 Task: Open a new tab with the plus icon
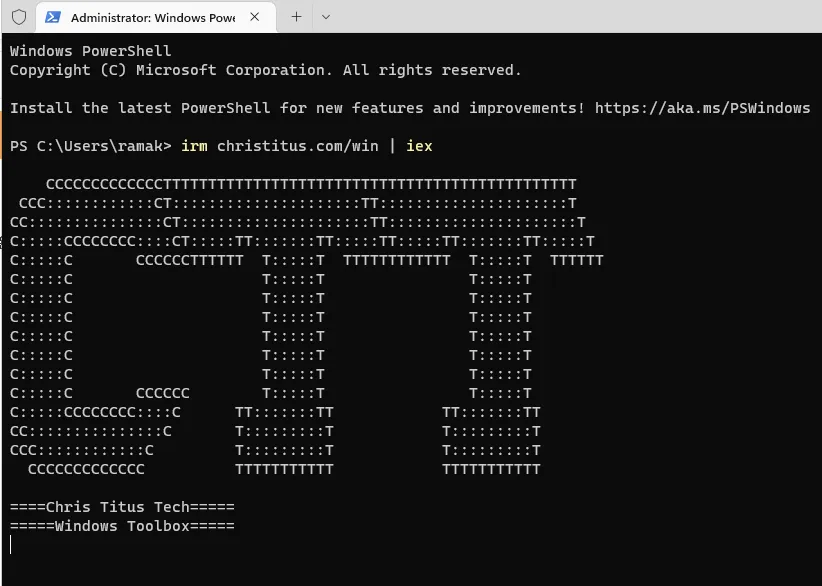coord(296,17)
